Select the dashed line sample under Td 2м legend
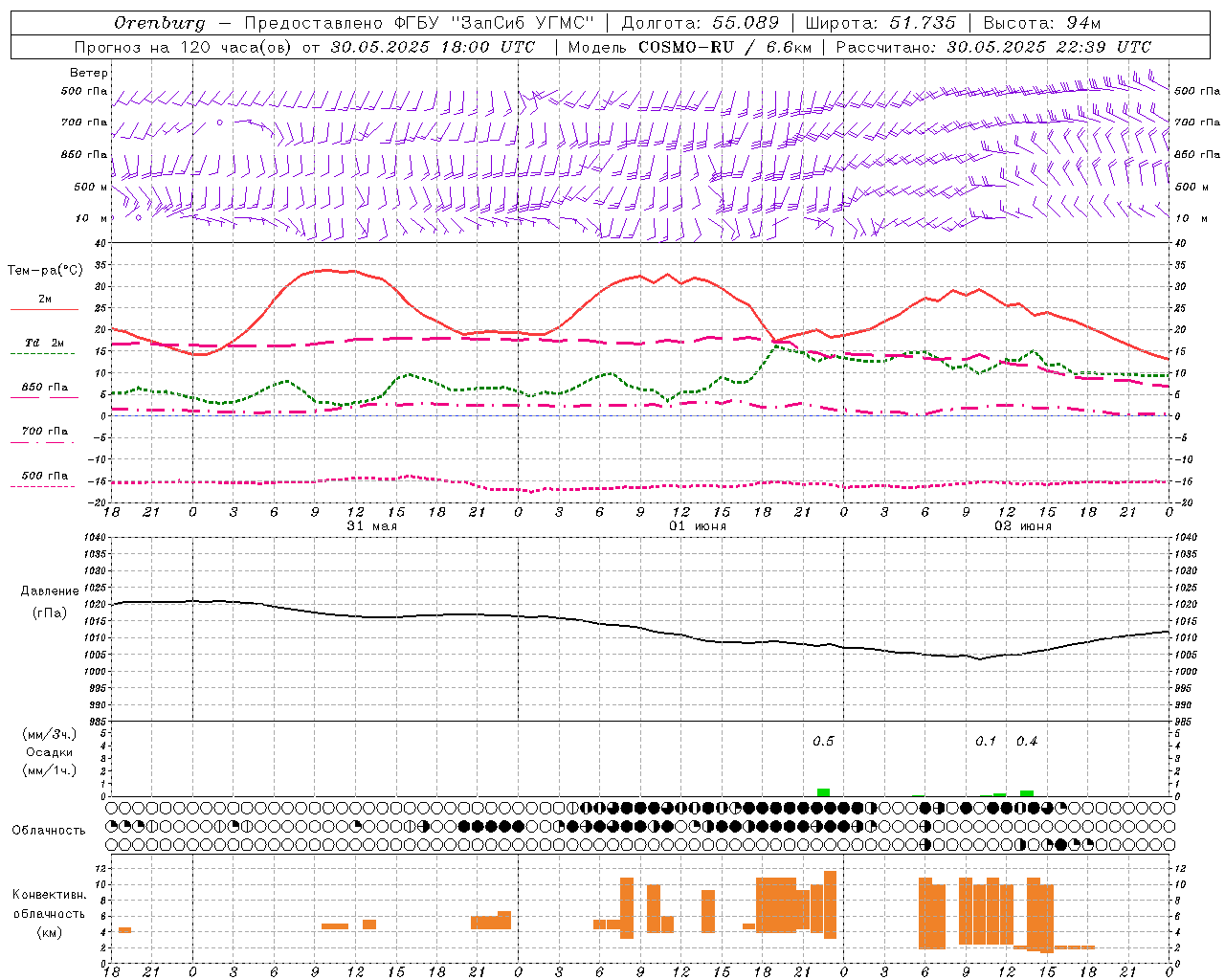 pos(44,354)
